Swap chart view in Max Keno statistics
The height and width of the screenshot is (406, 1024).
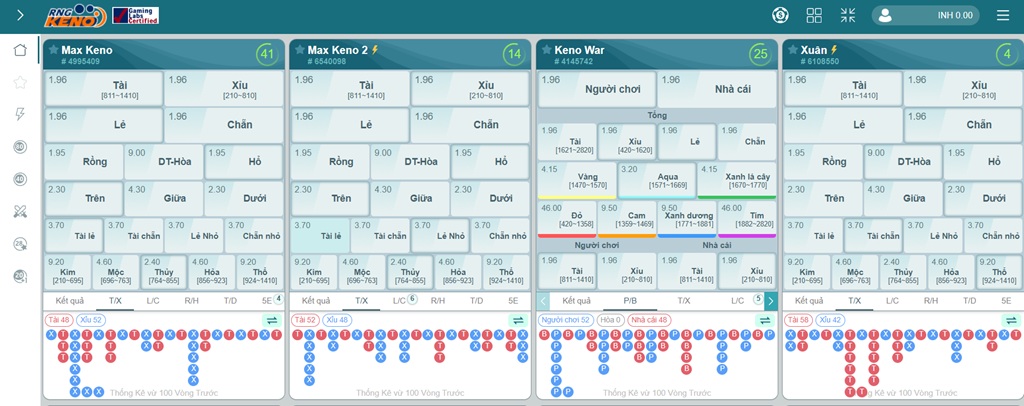[270, 320]
